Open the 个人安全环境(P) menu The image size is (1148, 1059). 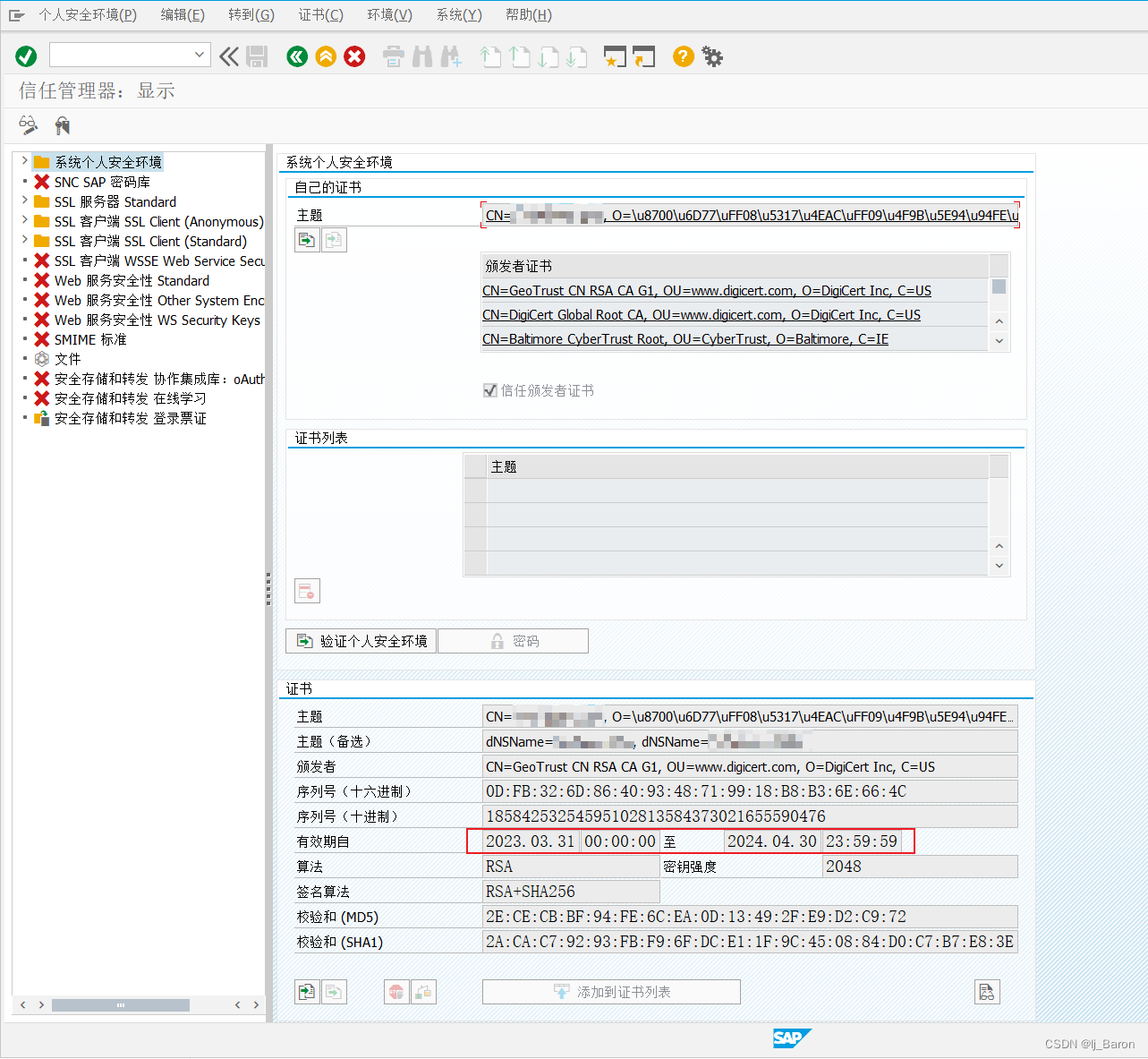point(88,15)
